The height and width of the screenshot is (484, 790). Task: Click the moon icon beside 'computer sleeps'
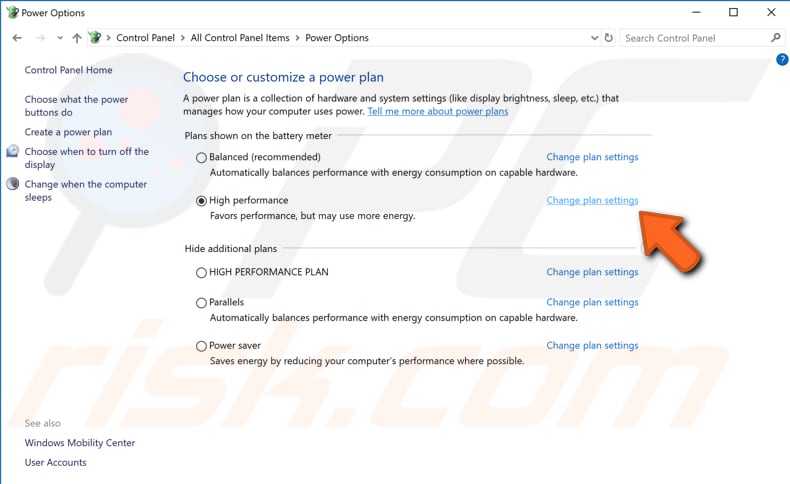13,184
